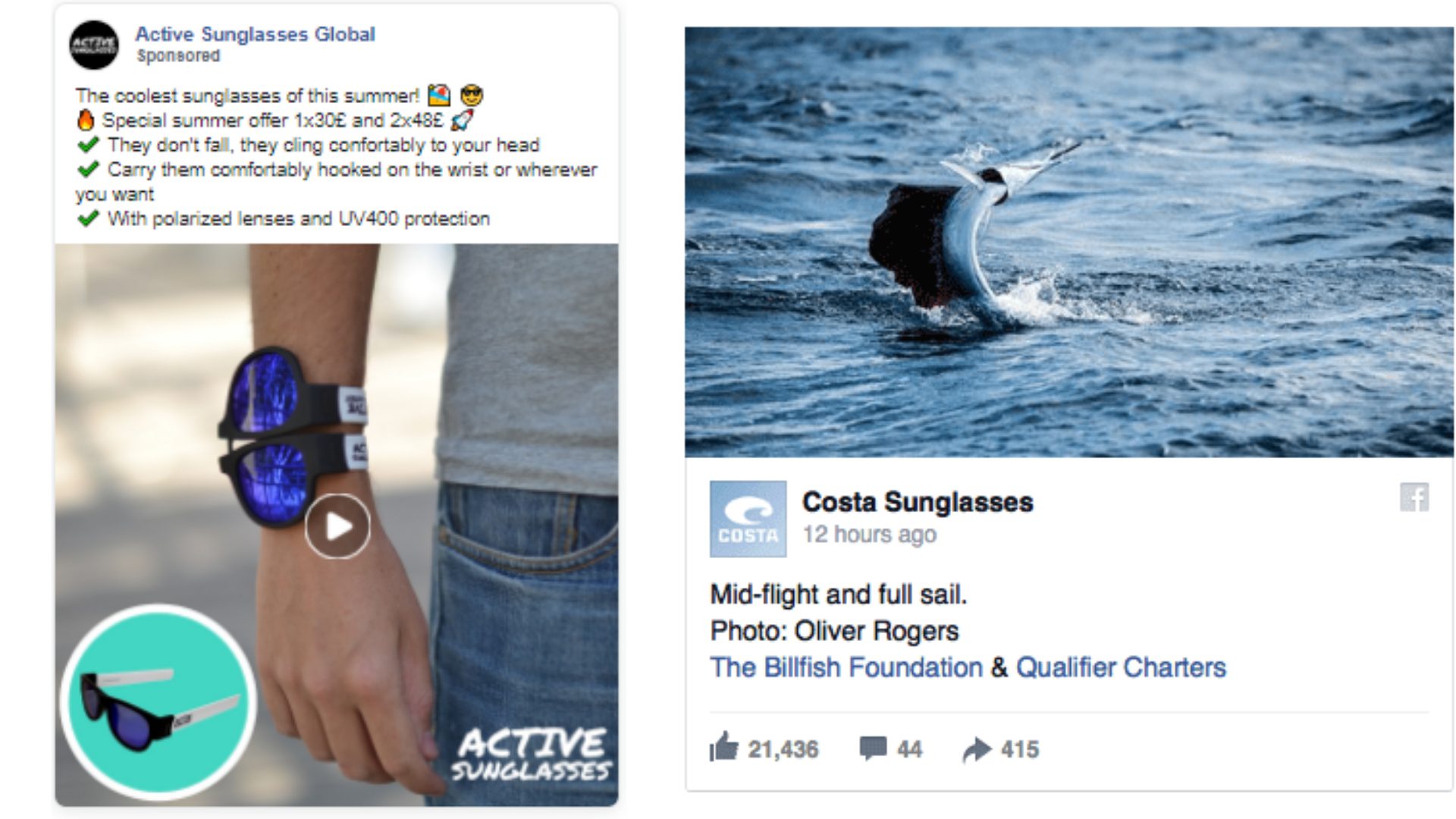The width and height of the screenshot is (1456, 819).
Task: Click the Active Sunglasses watermark logo
Action: tap(532, 755)
